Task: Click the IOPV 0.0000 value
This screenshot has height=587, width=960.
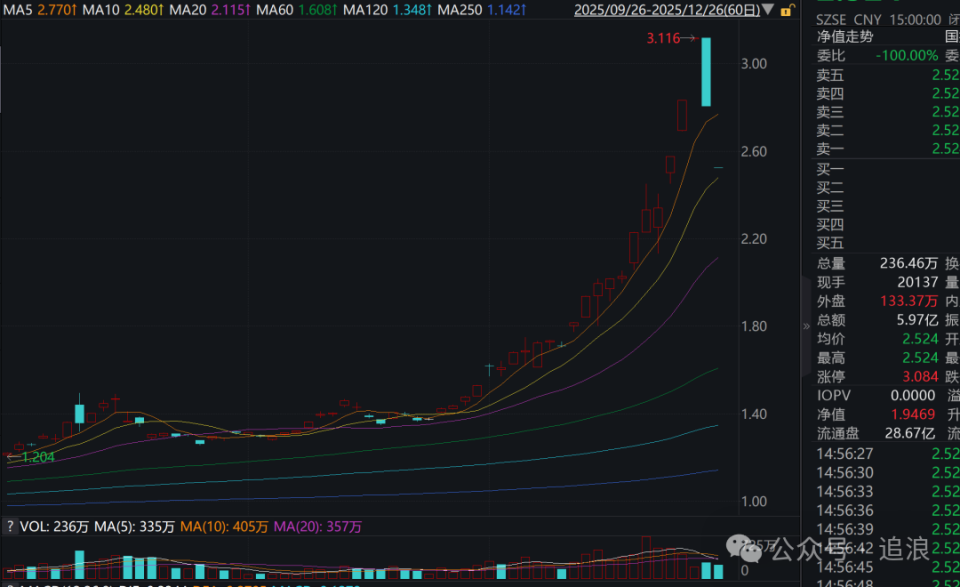Action: pyautogui.click(x=913, y=395)
